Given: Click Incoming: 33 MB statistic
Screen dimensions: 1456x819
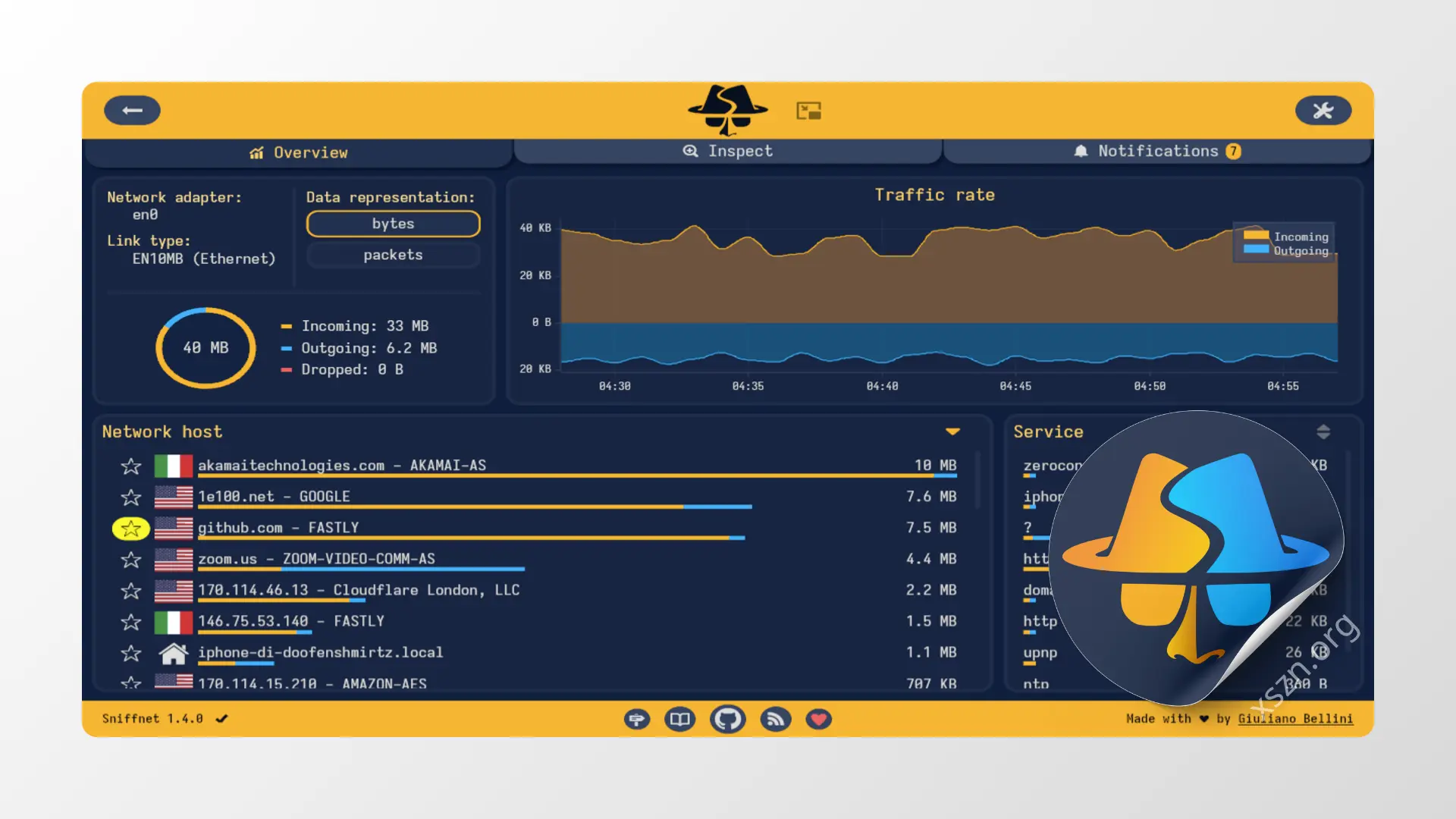Looking at the screenshot, I should click(x=365, y=326).
